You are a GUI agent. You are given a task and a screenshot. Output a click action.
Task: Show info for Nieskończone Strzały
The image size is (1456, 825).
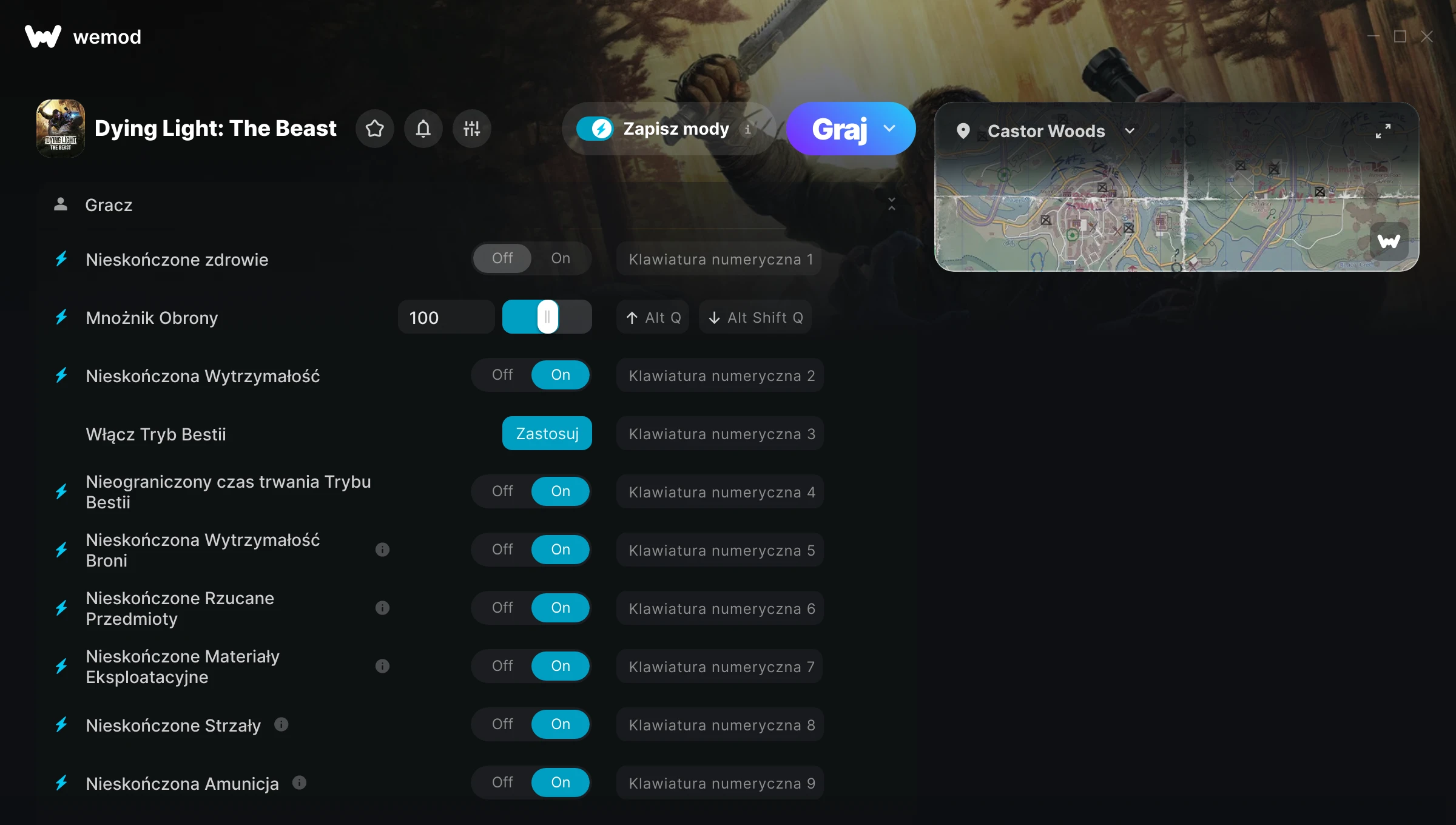(281, 724)
